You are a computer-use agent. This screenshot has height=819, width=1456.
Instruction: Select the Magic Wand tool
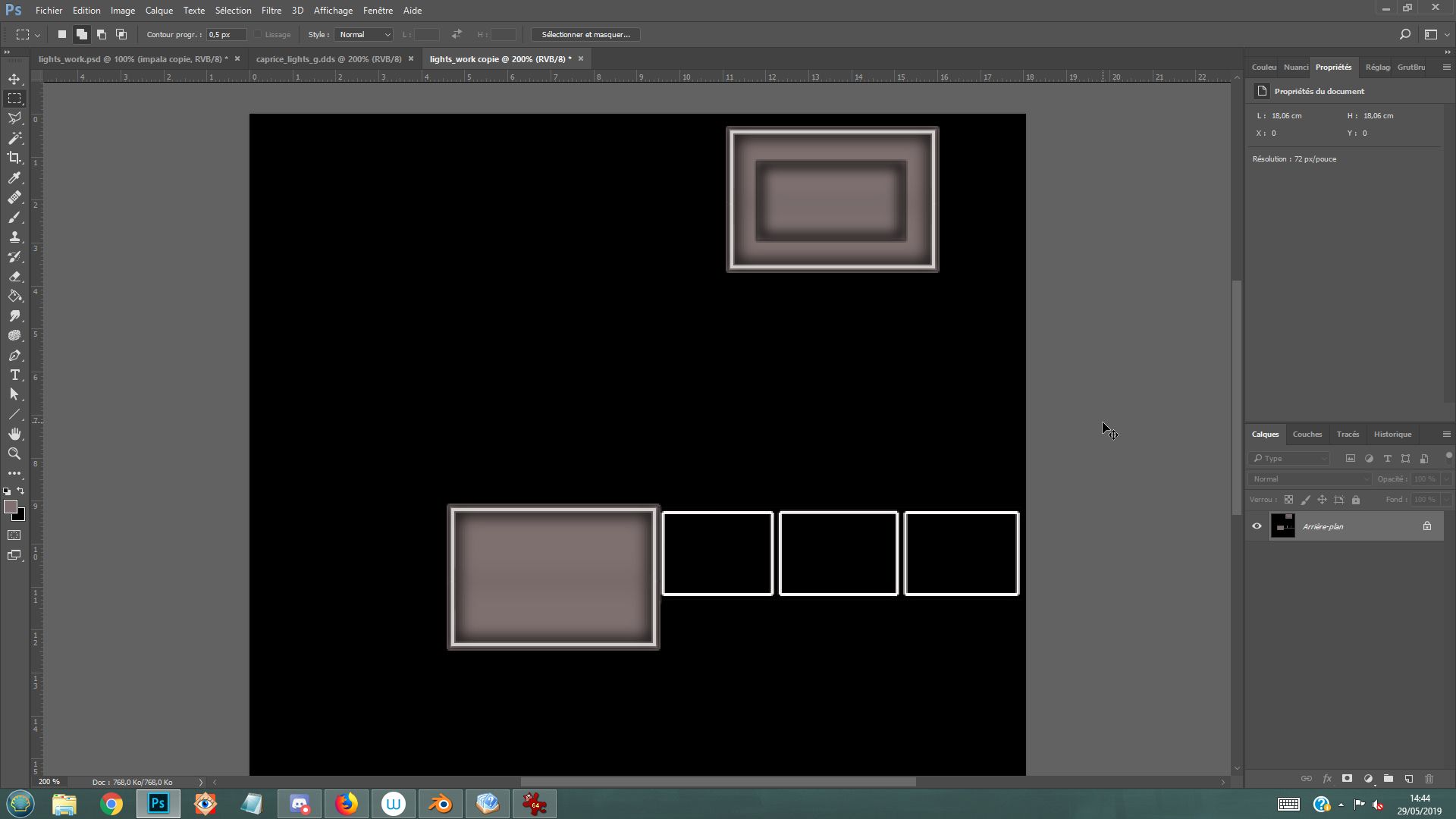[x=14, y=138]
